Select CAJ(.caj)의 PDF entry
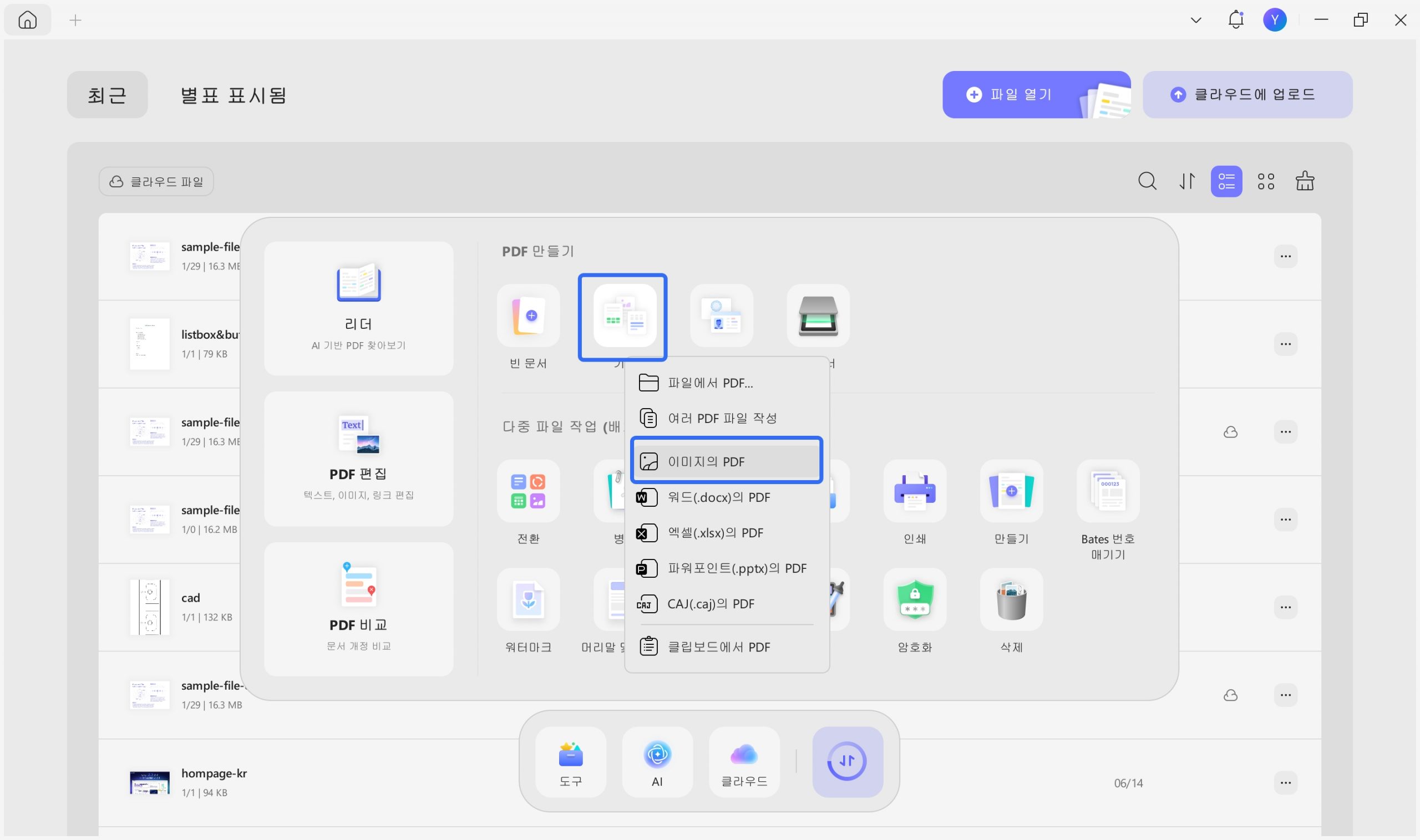Screen dimensions: 1420x840 click(x=727, y=603)
